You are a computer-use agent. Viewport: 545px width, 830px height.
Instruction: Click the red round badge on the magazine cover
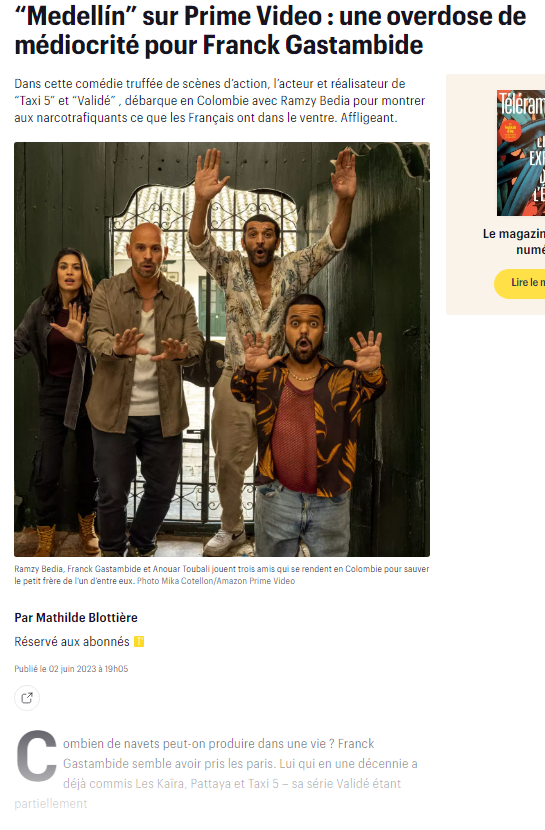(511, 130)
